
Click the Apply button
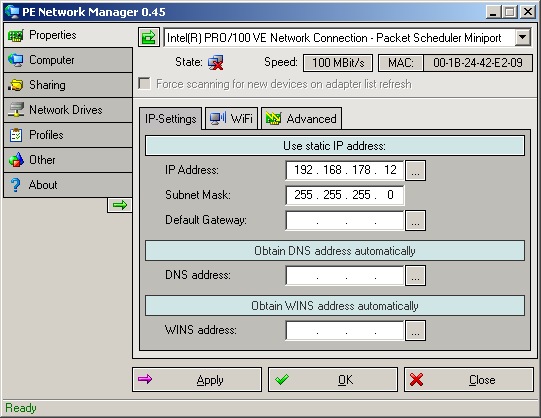tap(197, 379)
